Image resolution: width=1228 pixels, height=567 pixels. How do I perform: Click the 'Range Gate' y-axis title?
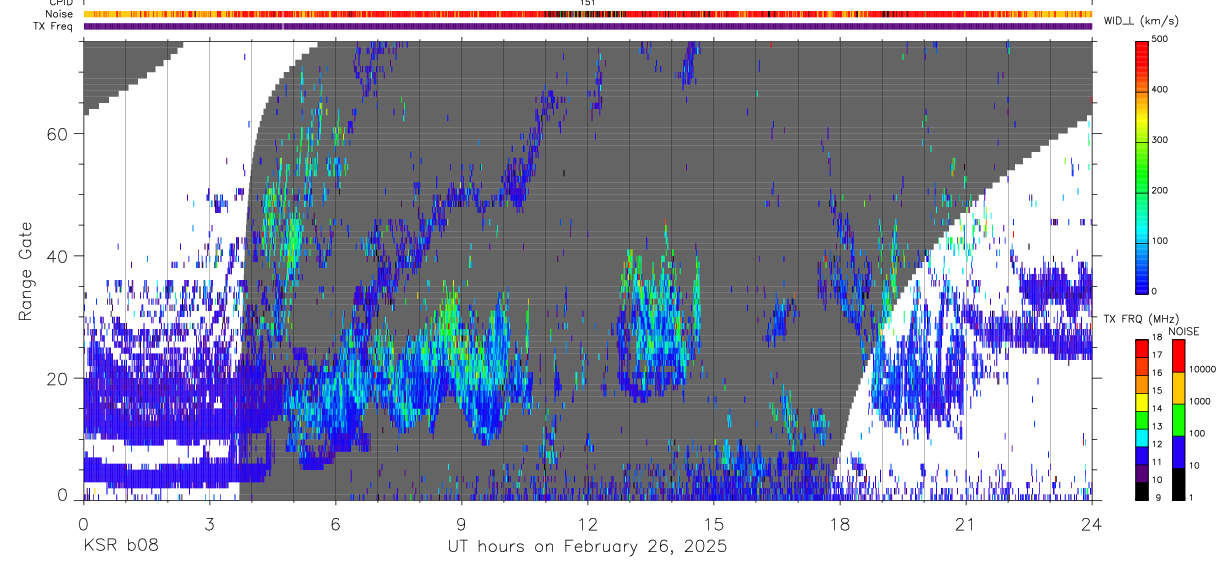click(27, 270)
